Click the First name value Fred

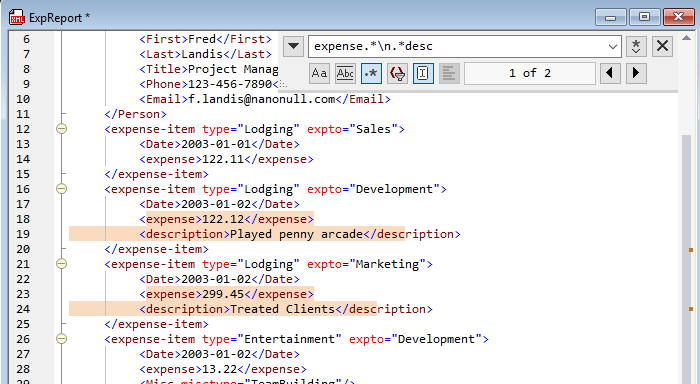tap(202, 39)
